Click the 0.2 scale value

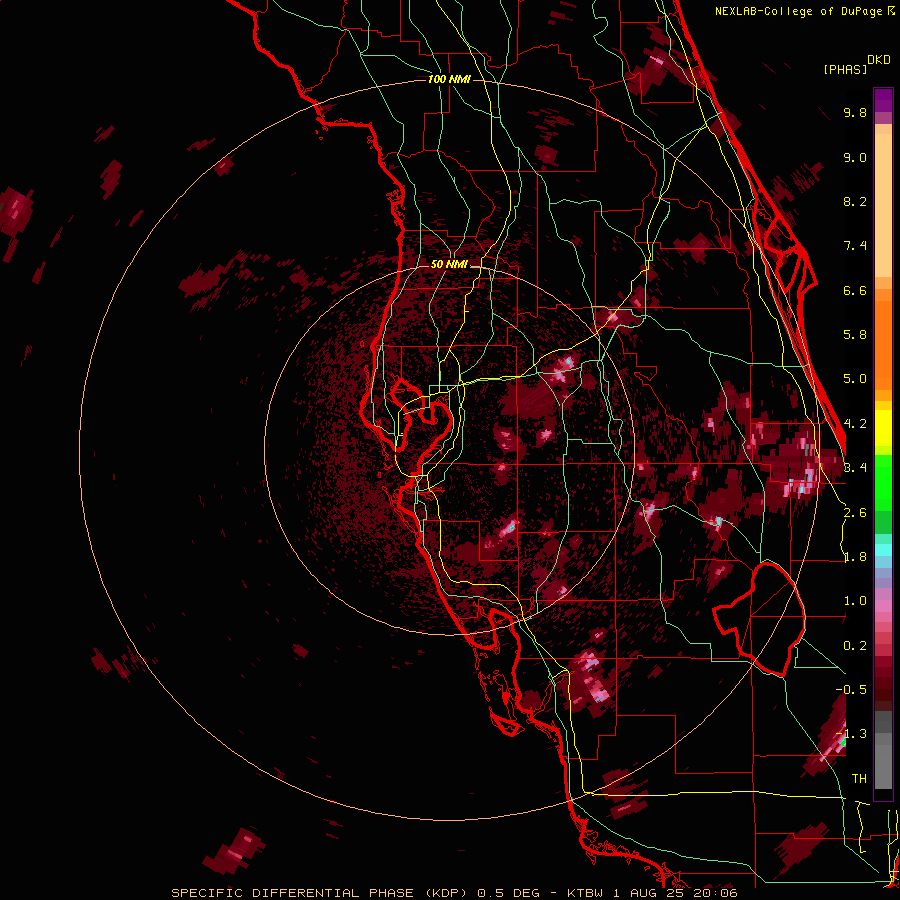(855, 646)
